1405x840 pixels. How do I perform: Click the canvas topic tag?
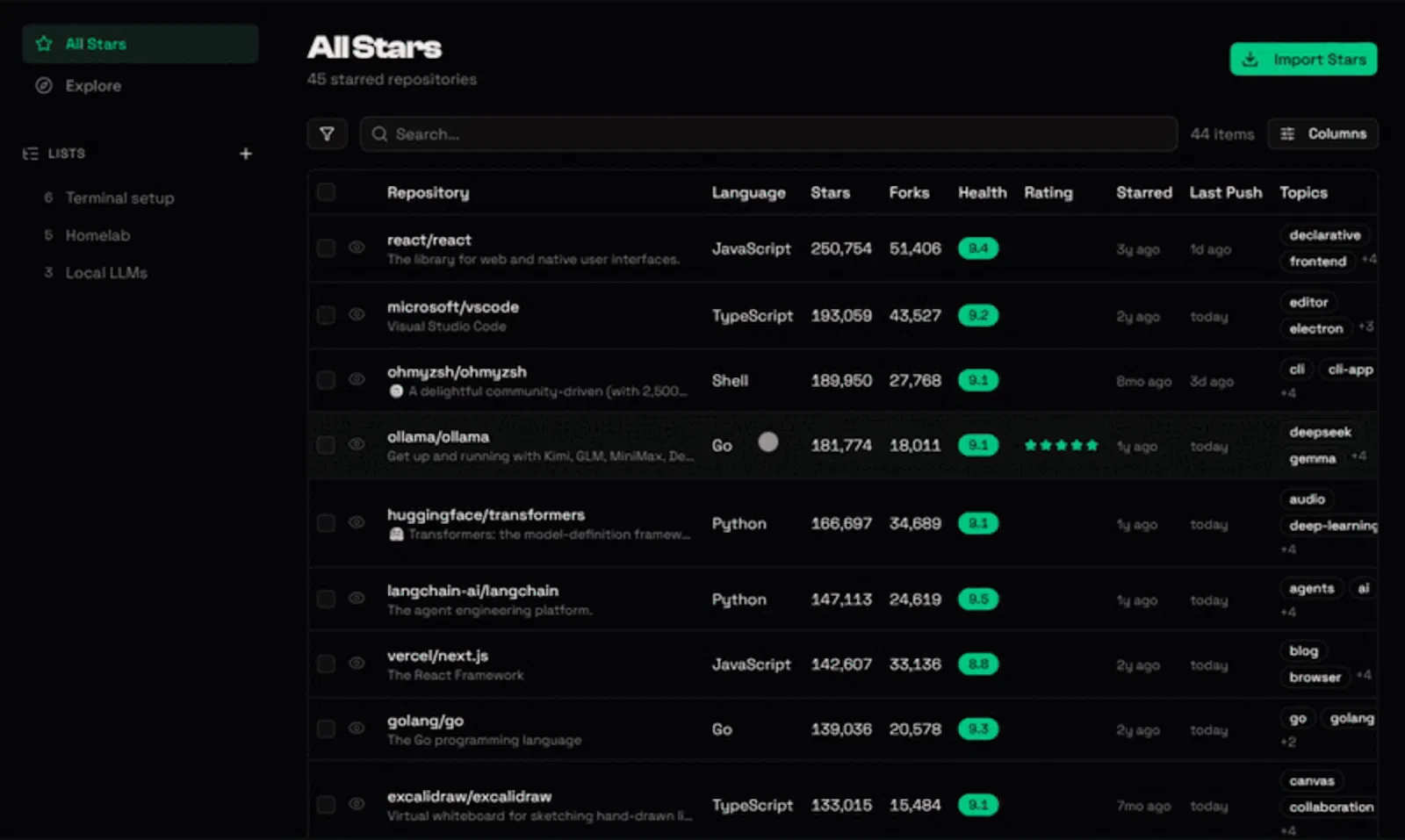[x=1312, y=781]
